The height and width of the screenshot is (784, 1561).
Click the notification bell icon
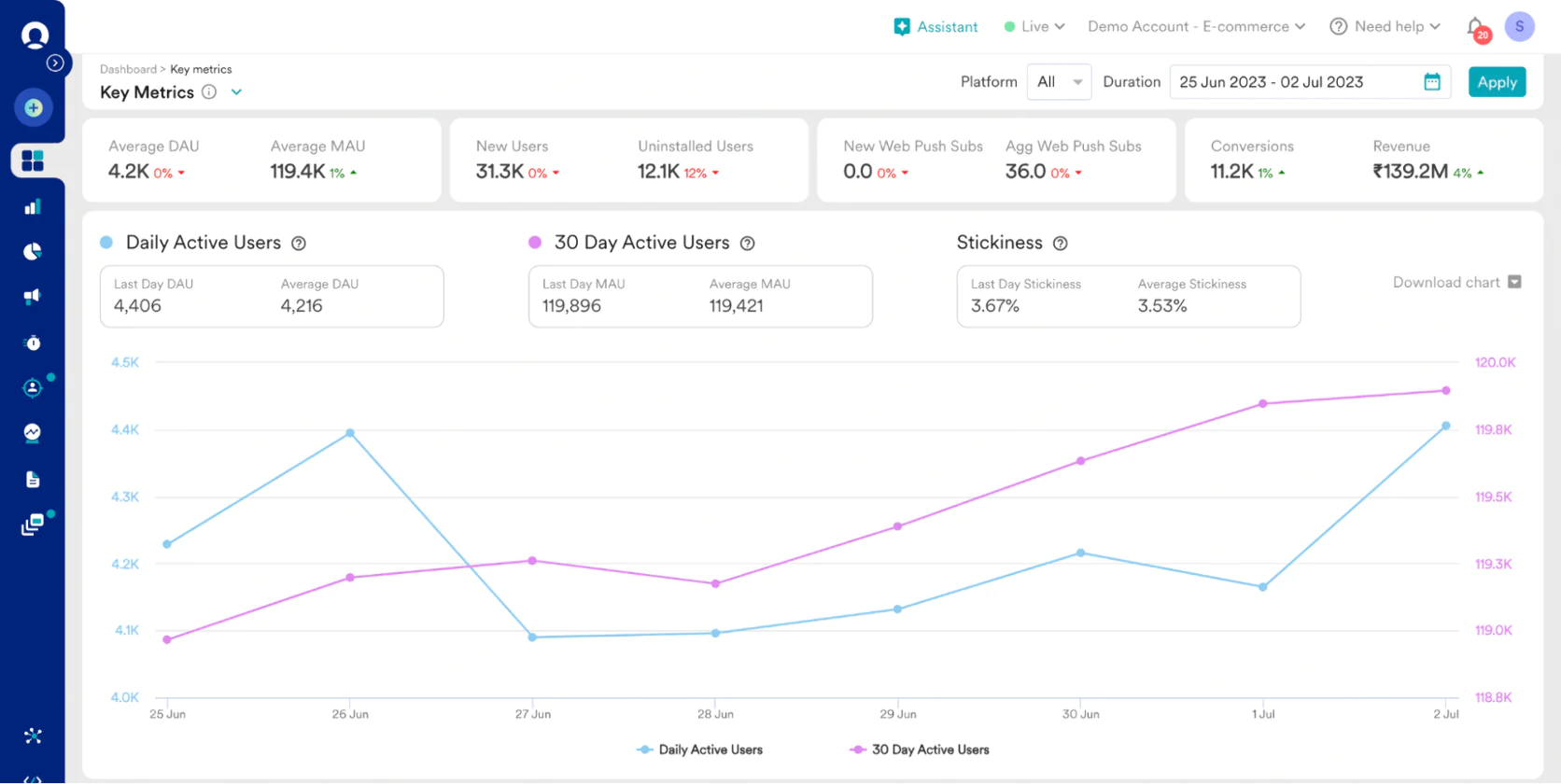click(x=1475, y=27)
